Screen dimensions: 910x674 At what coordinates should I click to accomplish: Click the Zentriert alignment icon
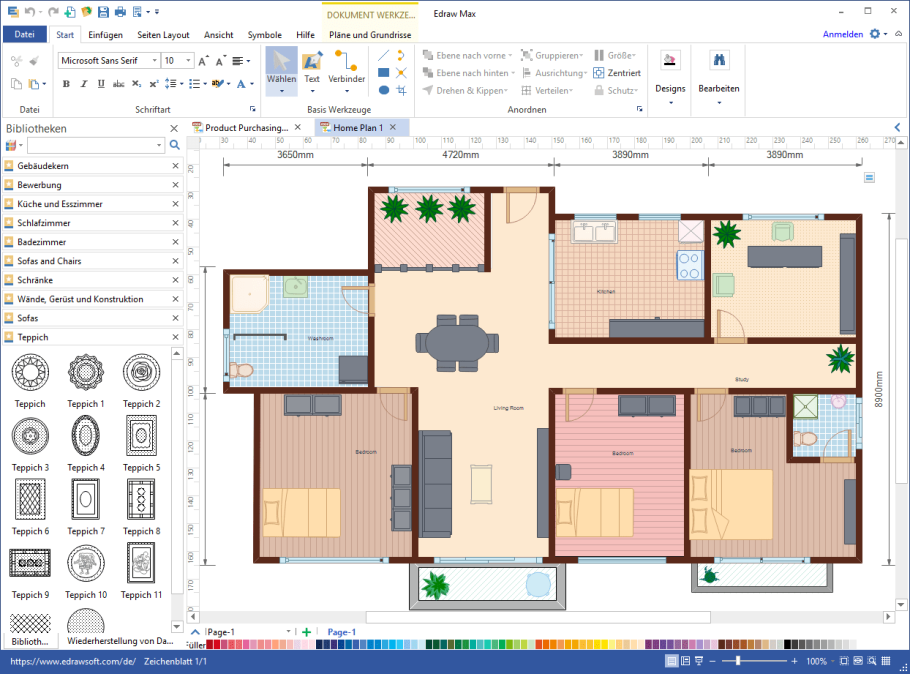pyautogui.click(x=599, y=73)
